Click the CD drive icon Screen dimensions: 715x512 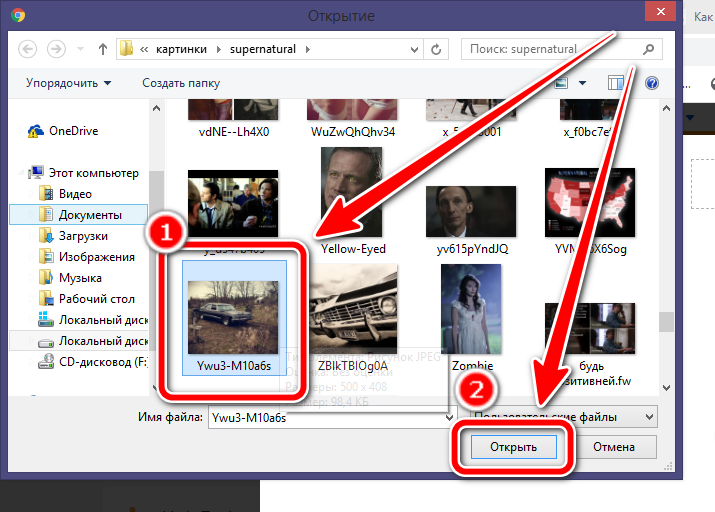[46, 362]
